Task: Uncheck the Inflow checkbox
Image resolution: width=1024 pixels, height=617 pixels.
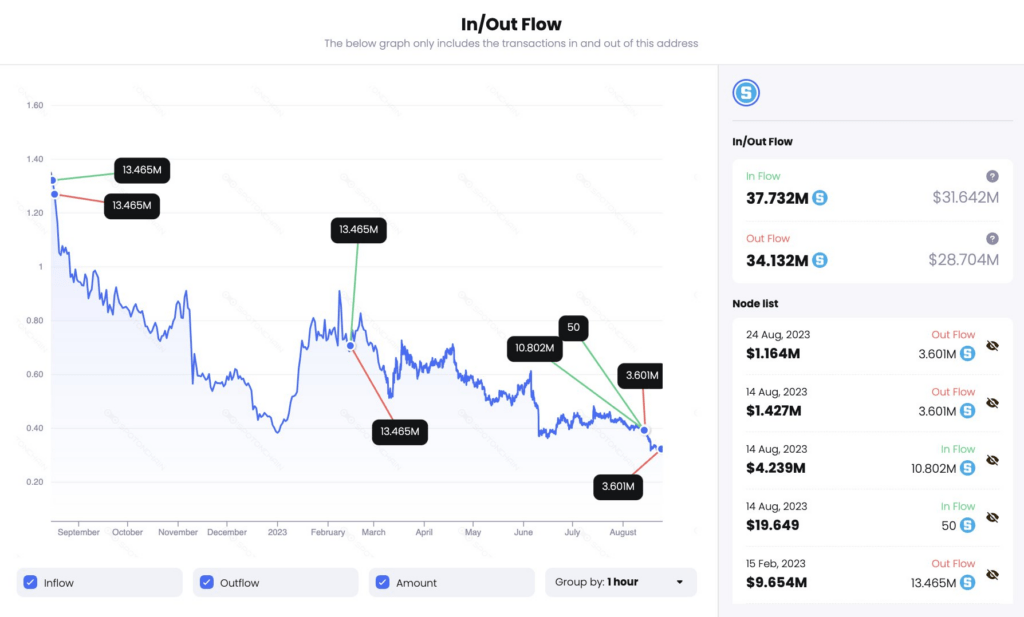Action: coord(31,582)
